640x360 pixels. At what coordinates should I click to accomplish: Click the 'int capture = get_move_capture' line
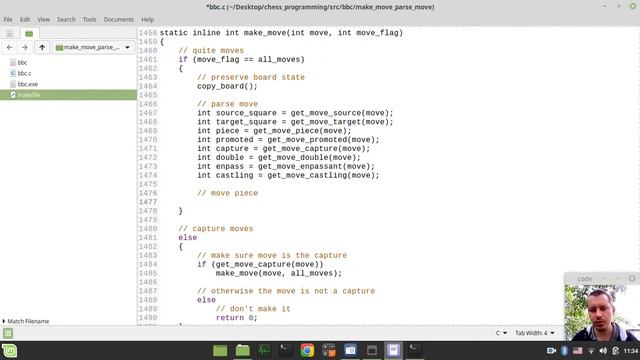point(283,149)
